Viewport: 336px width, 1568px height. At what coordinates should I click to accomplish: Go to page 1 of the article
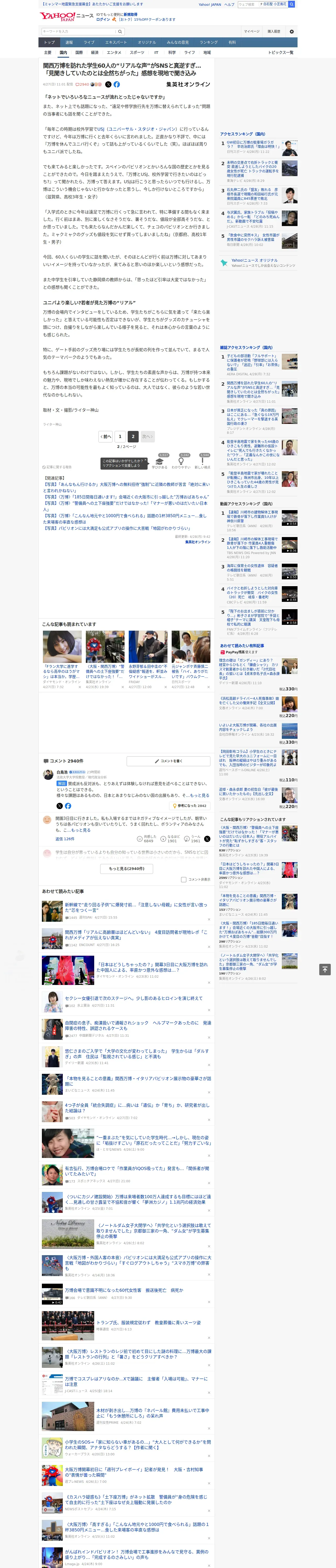pyautogui.click(x=120, y=436)
